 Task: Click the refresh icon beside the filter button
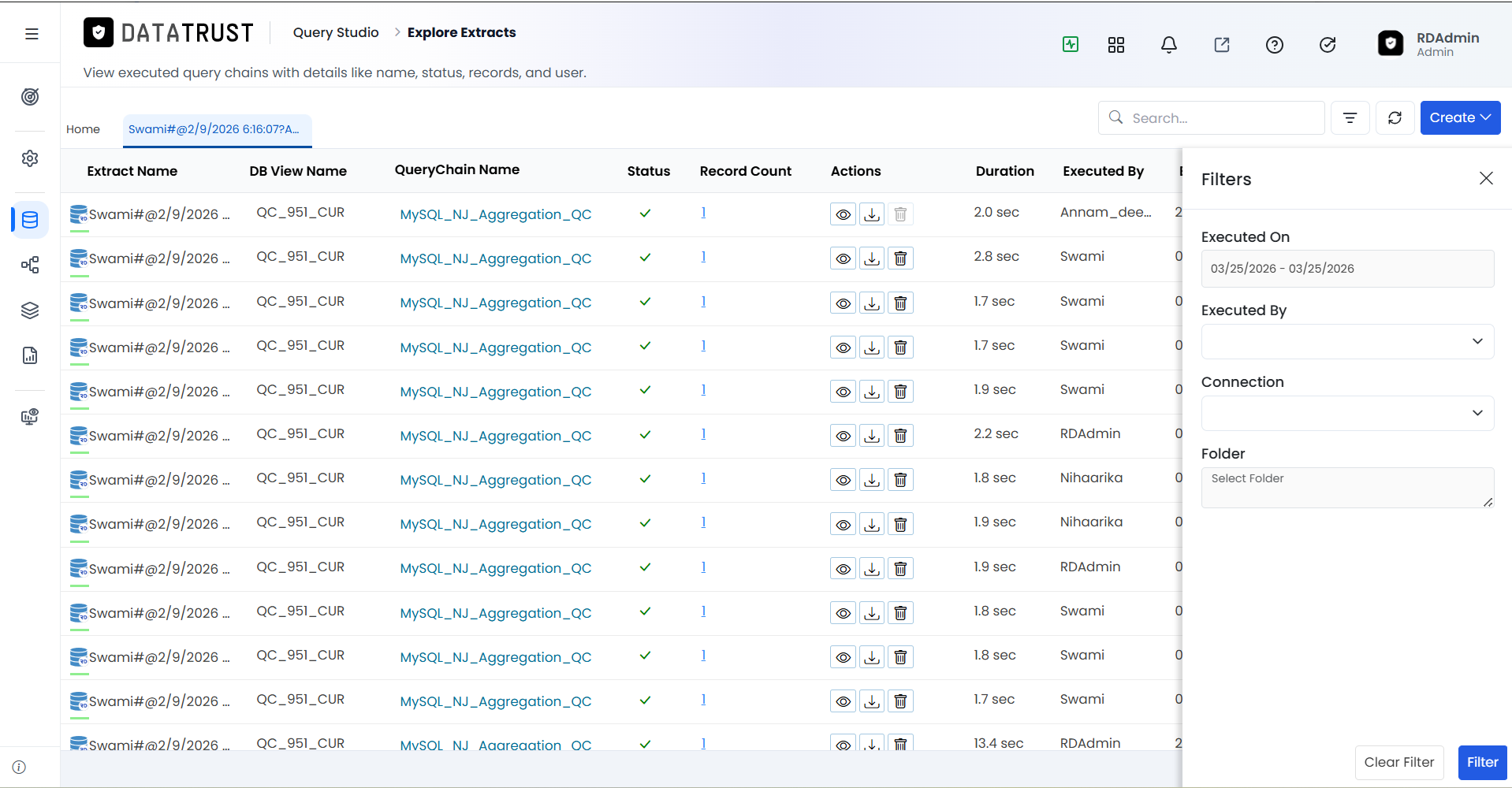1395,117
